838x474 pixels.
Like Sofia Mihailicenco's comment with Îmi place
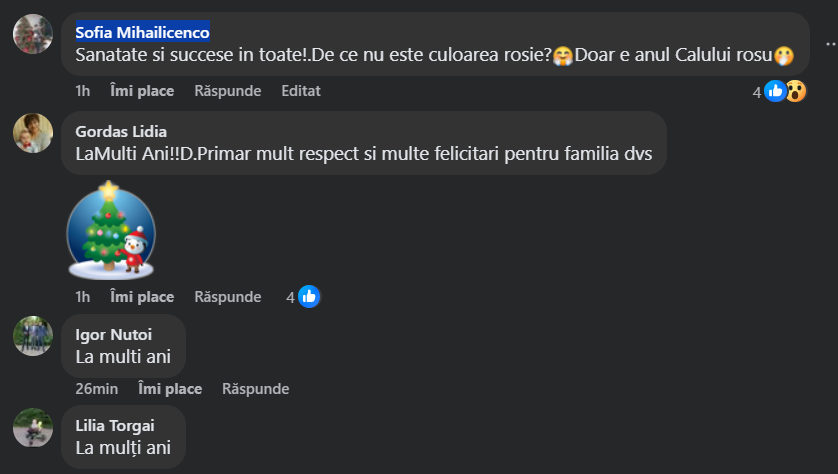coord(142,91)
